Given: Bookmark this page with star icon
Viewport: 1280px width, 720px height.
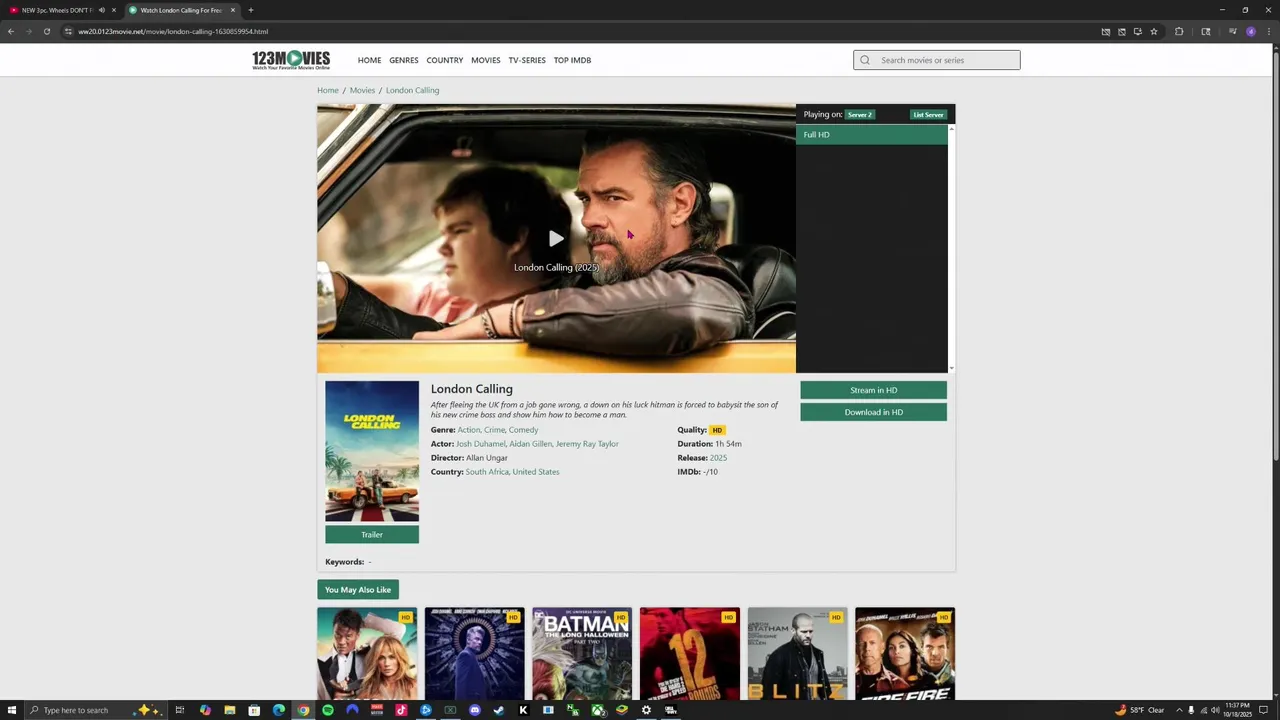Looking at the screenshot, I should point(1153,31).
